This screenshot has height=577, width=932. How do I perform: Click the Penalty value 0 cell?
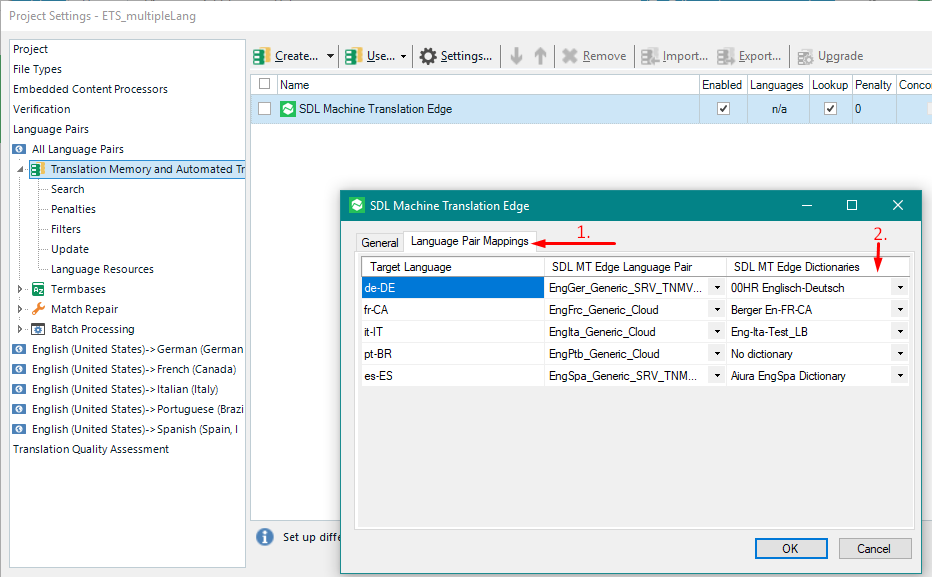click(x=873, y=109)
